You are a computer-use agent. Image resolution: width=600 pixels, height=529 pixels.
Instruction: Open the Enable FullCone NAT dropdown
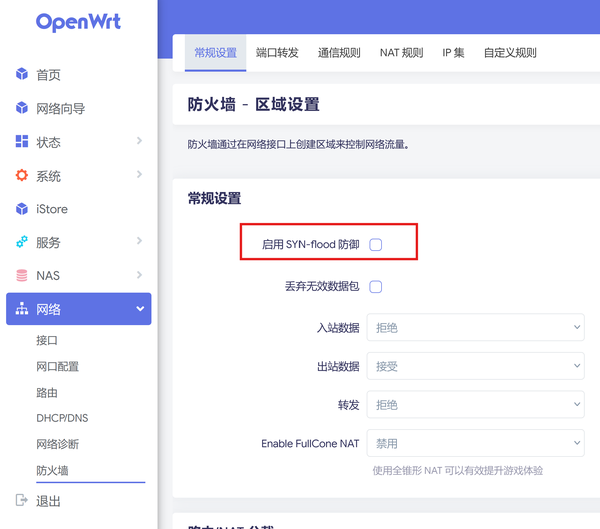point(475,443)
